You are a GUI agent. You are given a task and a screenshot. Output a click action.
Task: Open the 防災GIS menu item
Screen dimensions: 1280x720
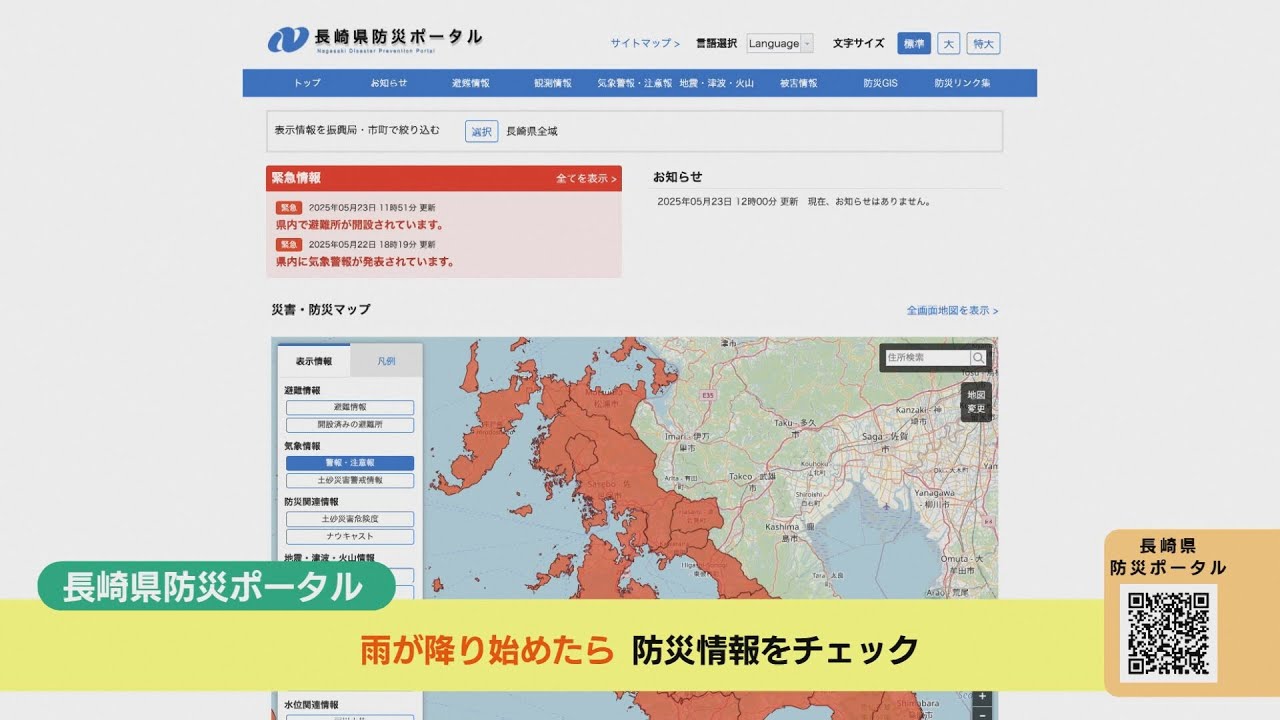coord(880,83)
